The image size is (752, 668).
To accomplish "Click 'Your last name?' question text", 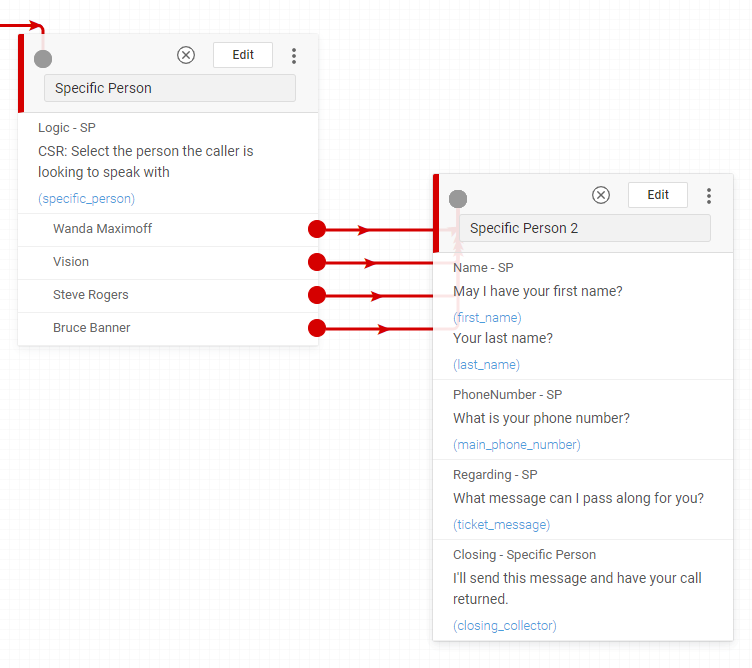I will click(x=503, y=338).
